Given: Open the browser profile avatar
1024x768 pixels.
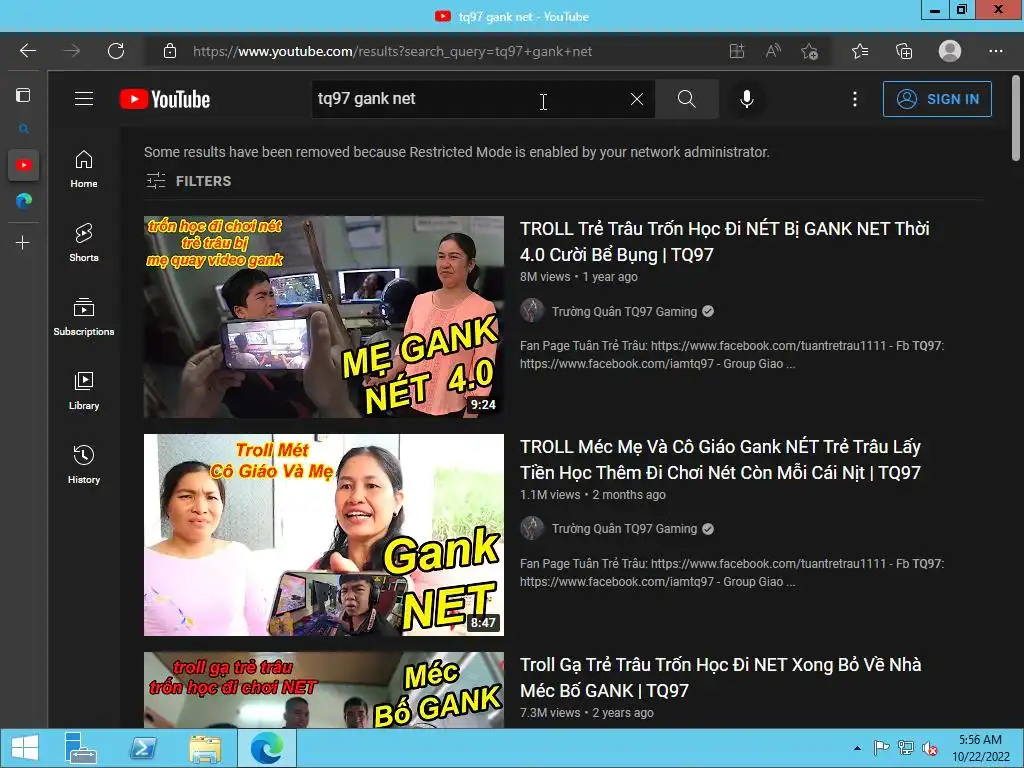Looking at the screenshot, I should point(950,51).
